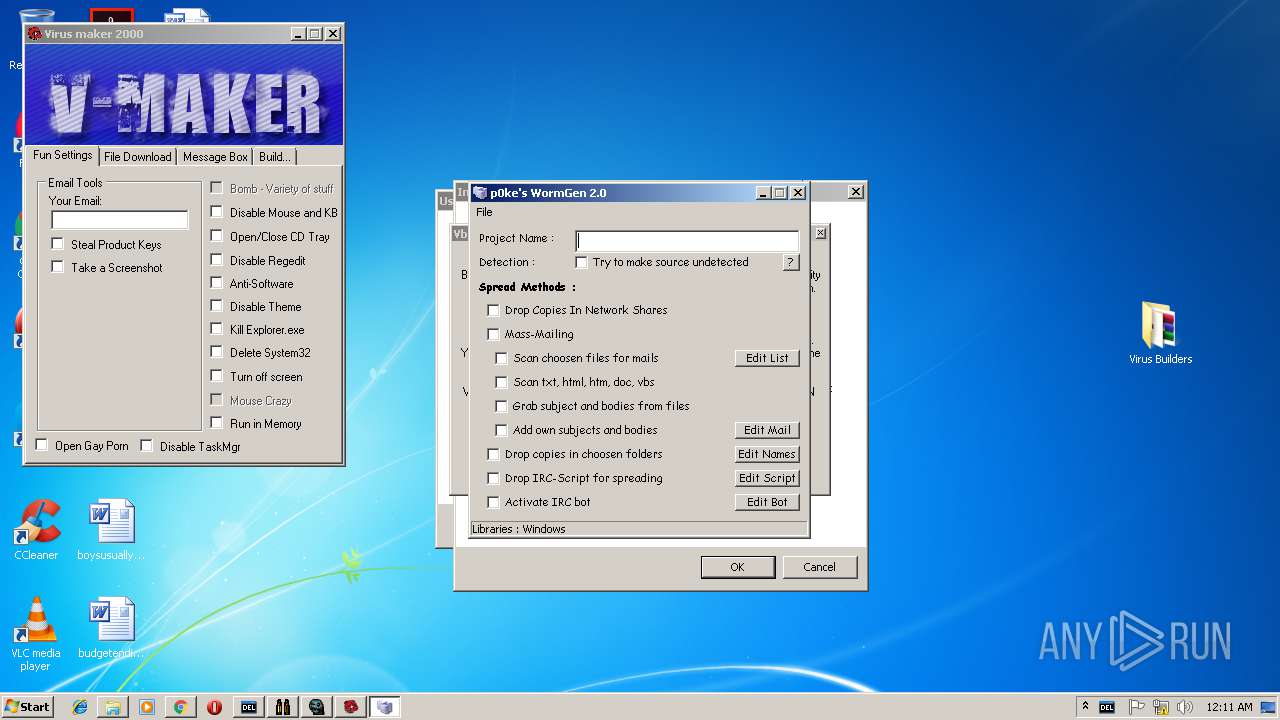
Task: Open Action Center flag tray icon
Action: (1137, 707)
